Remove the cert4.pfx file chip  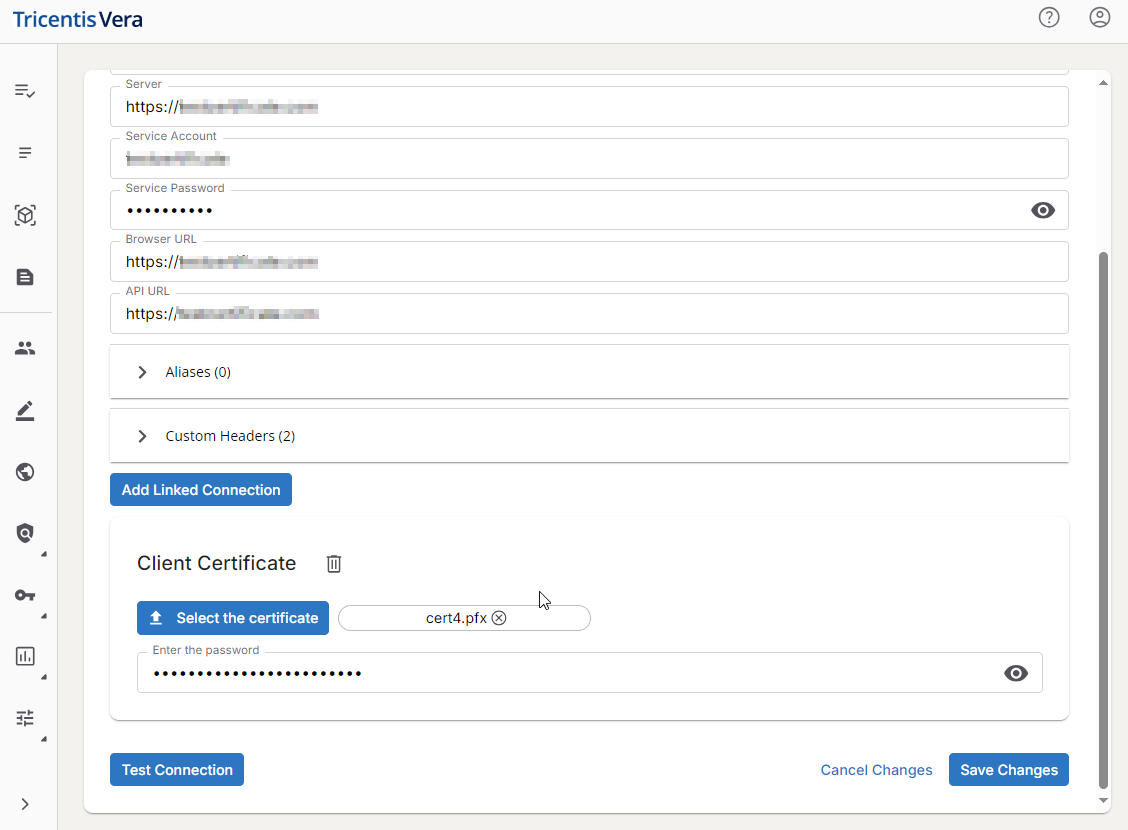click(499, 618)
